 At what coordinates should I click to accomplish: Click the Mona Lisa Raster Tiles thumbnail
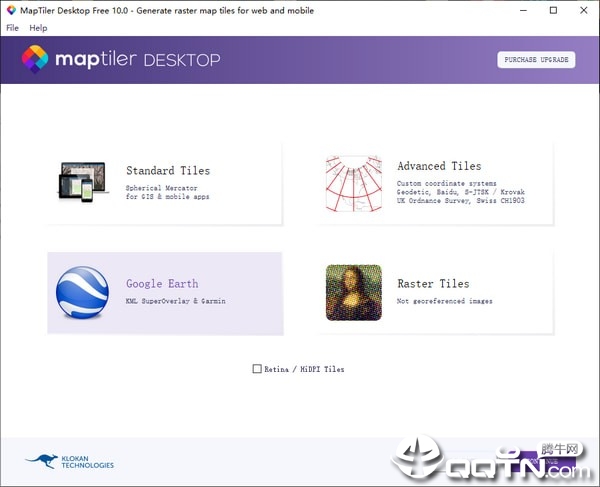[354, 293]
